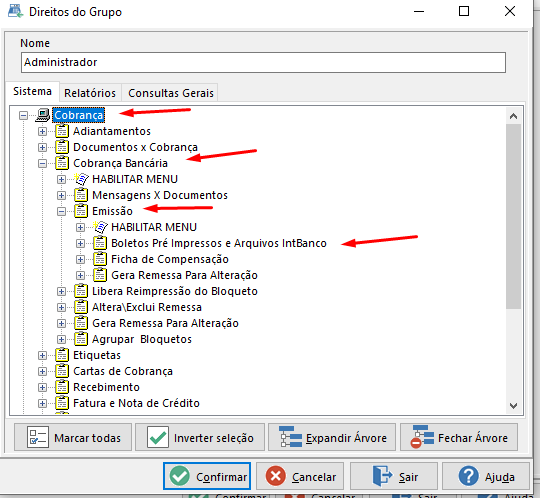Collapse the Cobrança root node
This screenshot has width=540, height=498.
pos(23,115)
